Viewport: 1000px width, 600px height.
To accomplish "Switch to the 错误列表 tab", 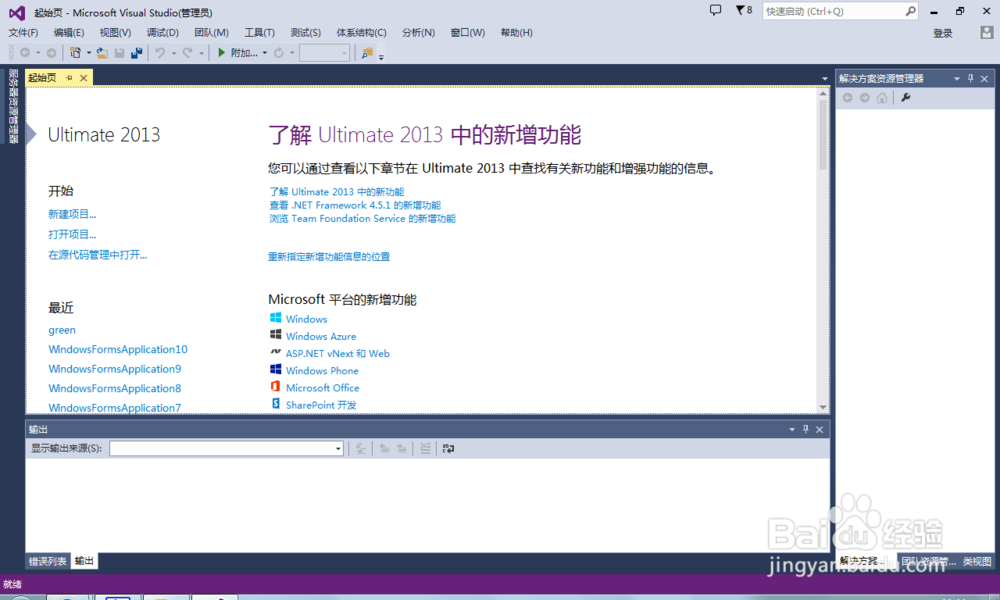I will (48, 561).
